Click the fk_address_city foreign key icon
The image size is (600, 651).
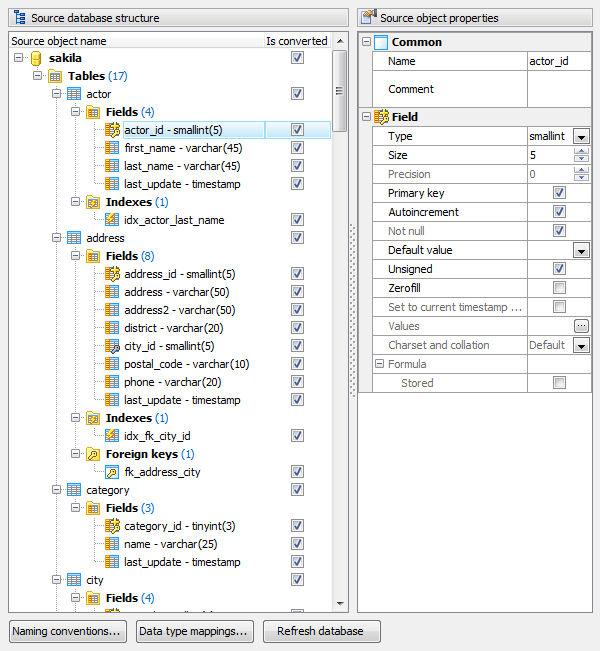click(112, 472)
